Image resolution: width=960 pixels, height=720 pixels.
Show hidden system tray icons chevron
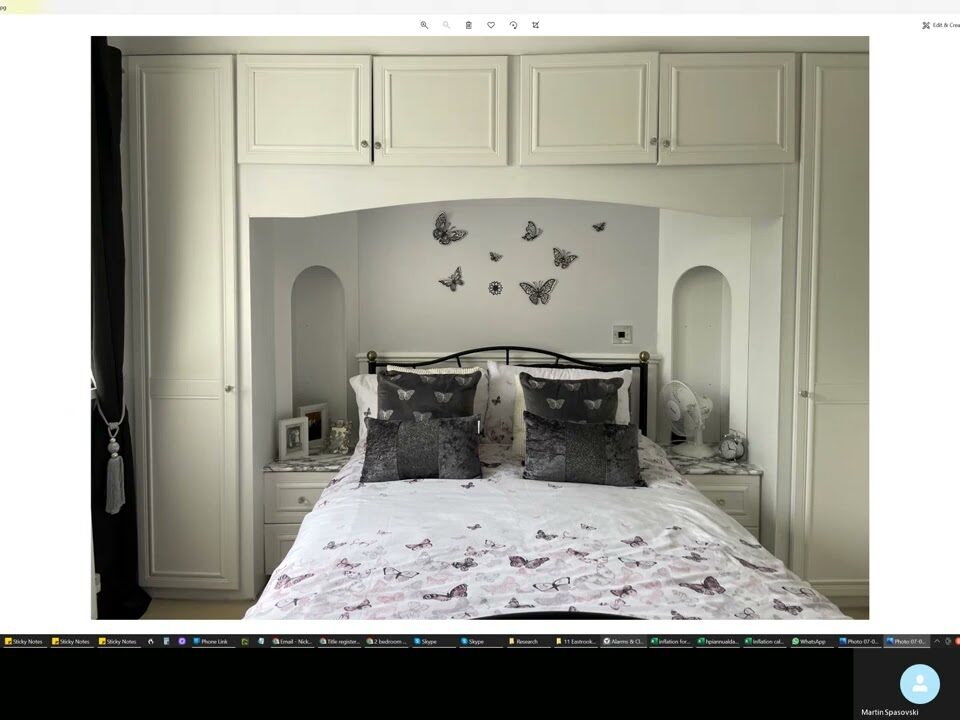tap(937, 641)
